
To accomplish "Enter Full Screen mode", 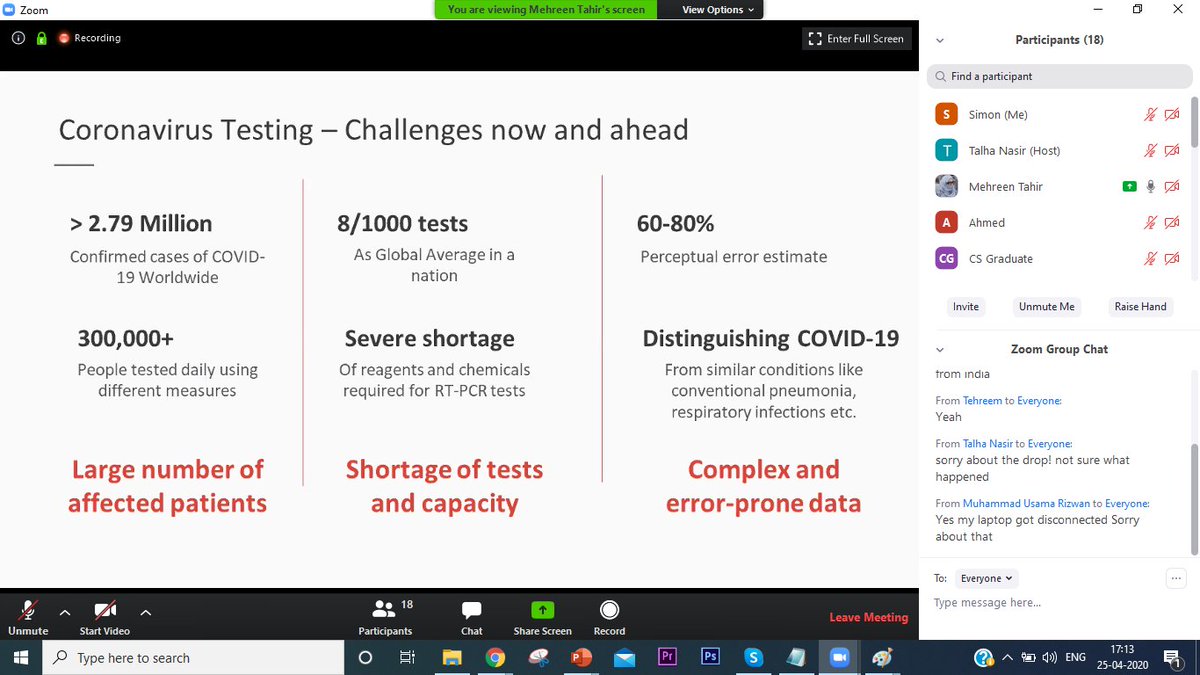I will coord(856,39).
